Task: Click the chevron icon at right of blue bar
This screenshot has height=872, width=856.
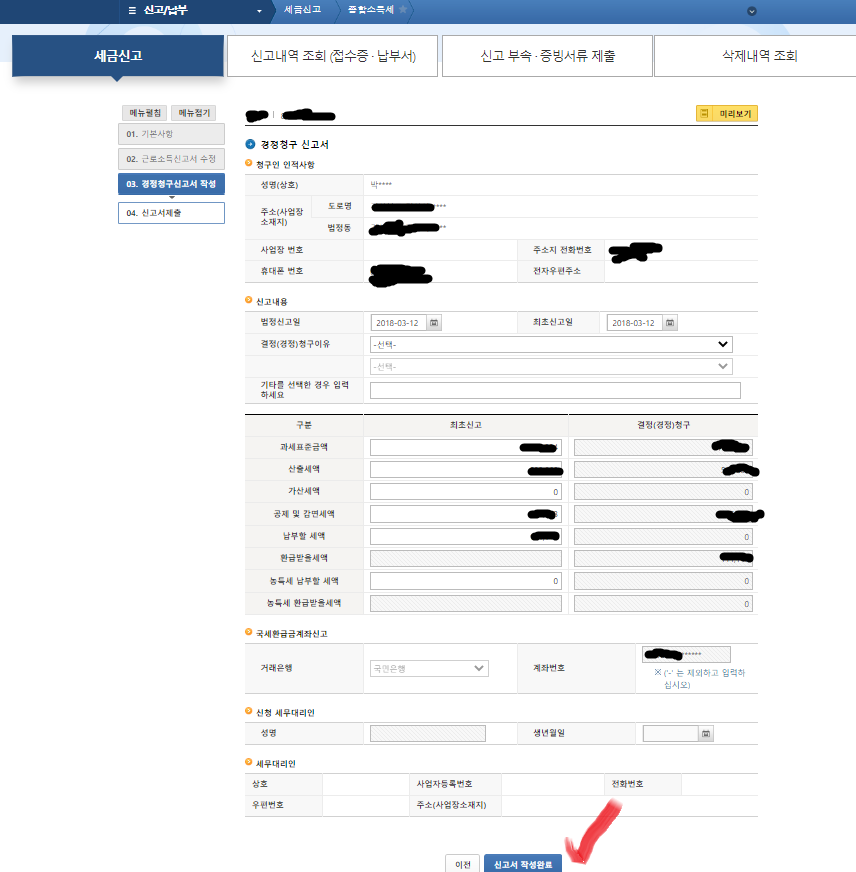Action: pos(751,12)
